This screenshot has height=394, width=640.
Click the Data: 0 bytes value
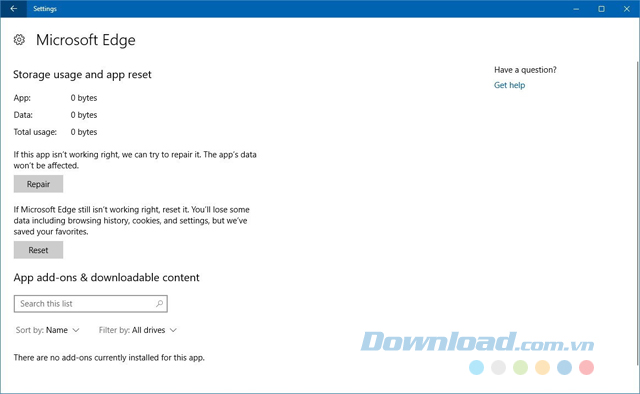[84, 115]
